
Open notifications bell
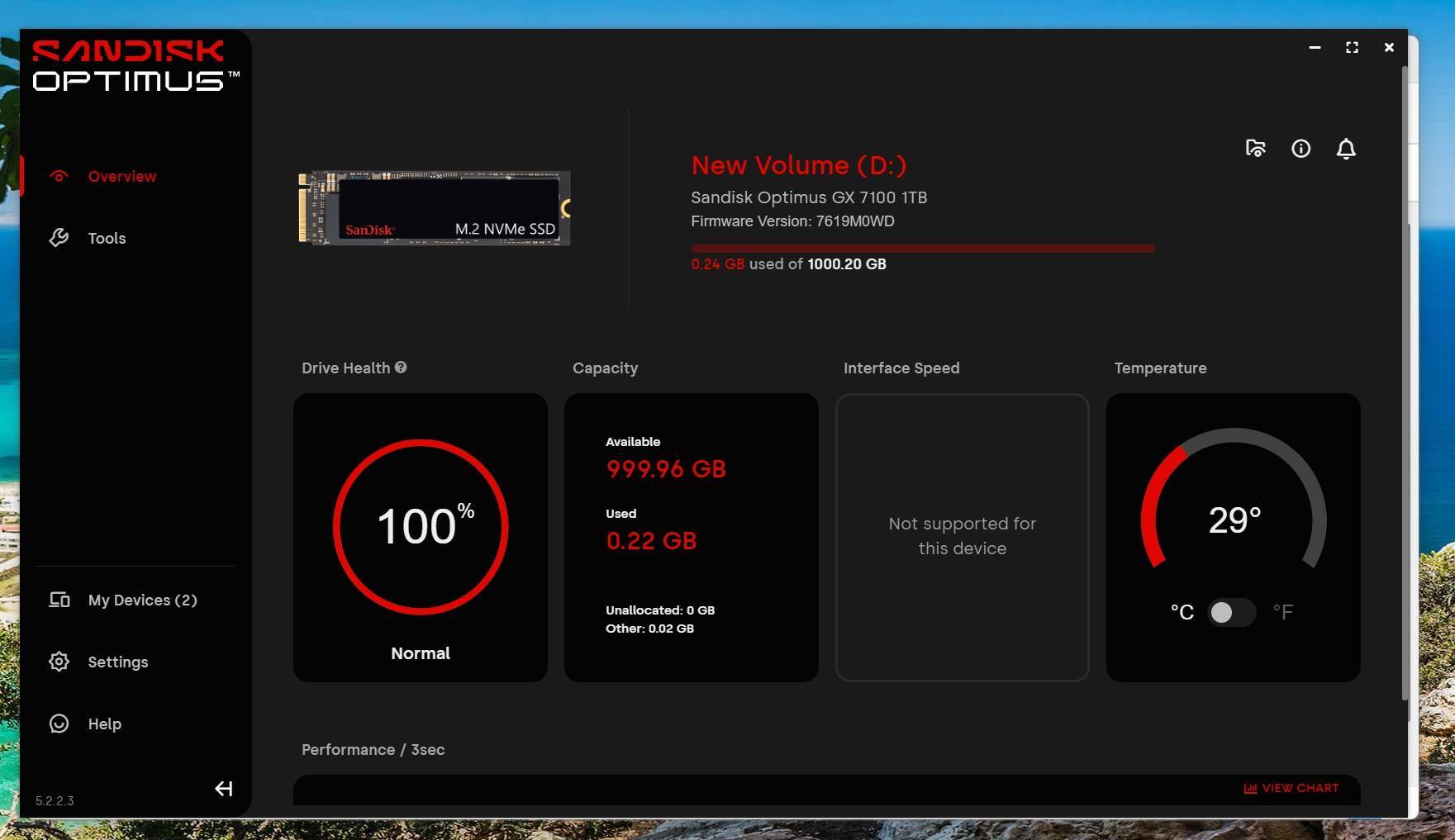click(x=1346, y=149)
